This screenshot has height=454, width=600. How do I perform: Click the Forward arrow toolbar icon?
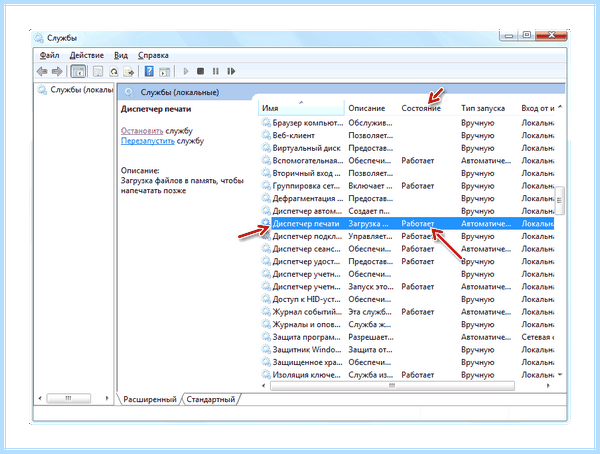[x=57, y=71]
